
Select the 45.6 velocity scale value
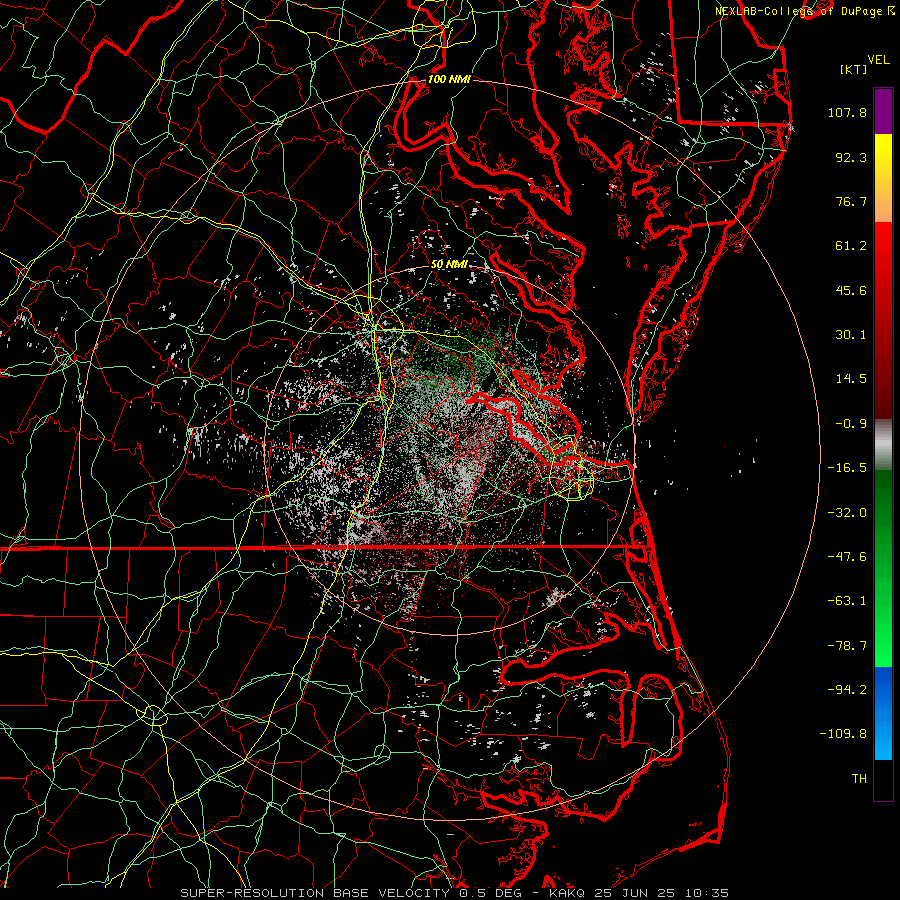pos(851,290)
